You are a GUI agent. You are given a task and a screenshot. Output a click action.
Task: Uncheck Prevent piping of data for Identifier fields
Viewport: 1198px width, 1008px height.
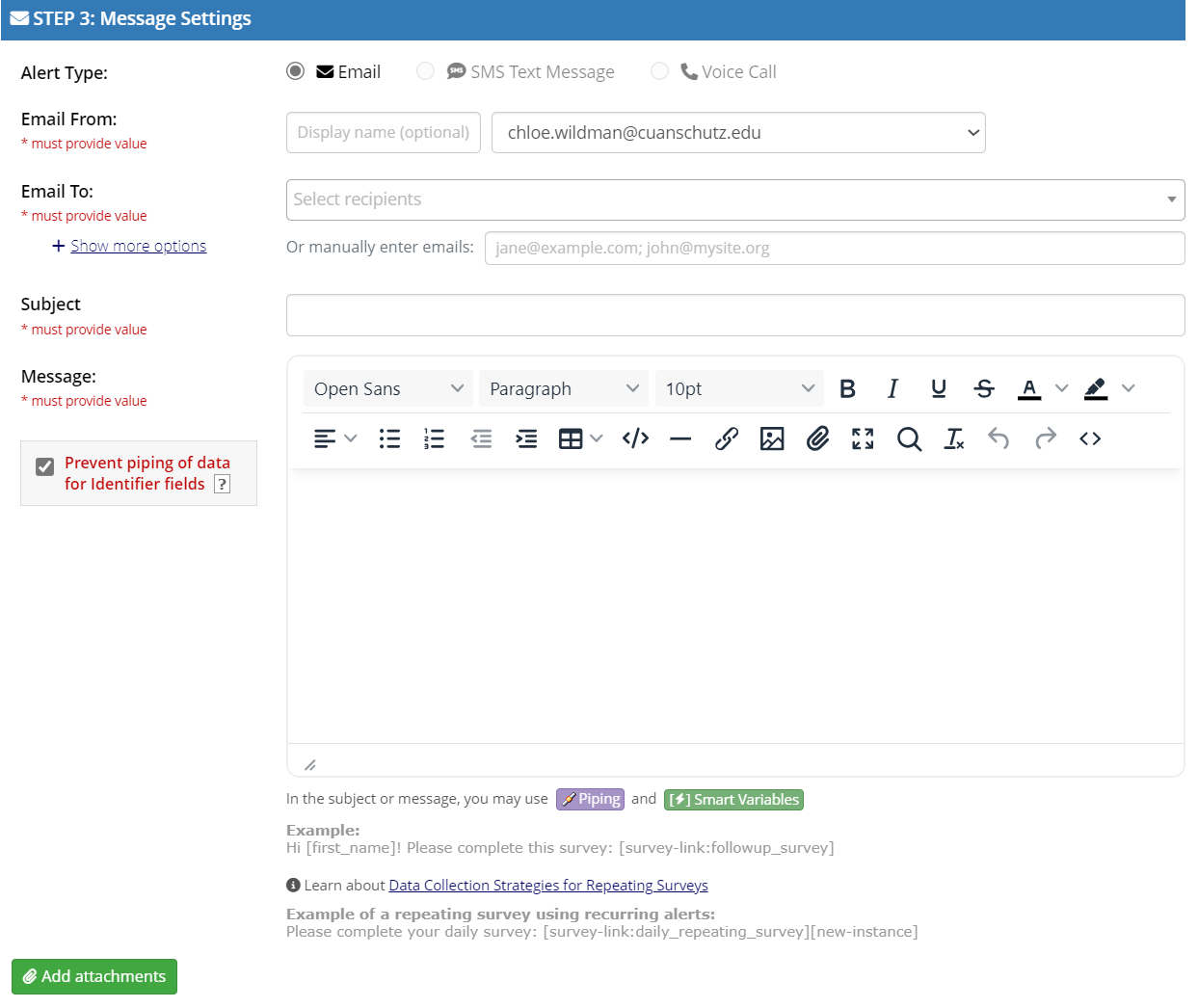pos(44,465)
